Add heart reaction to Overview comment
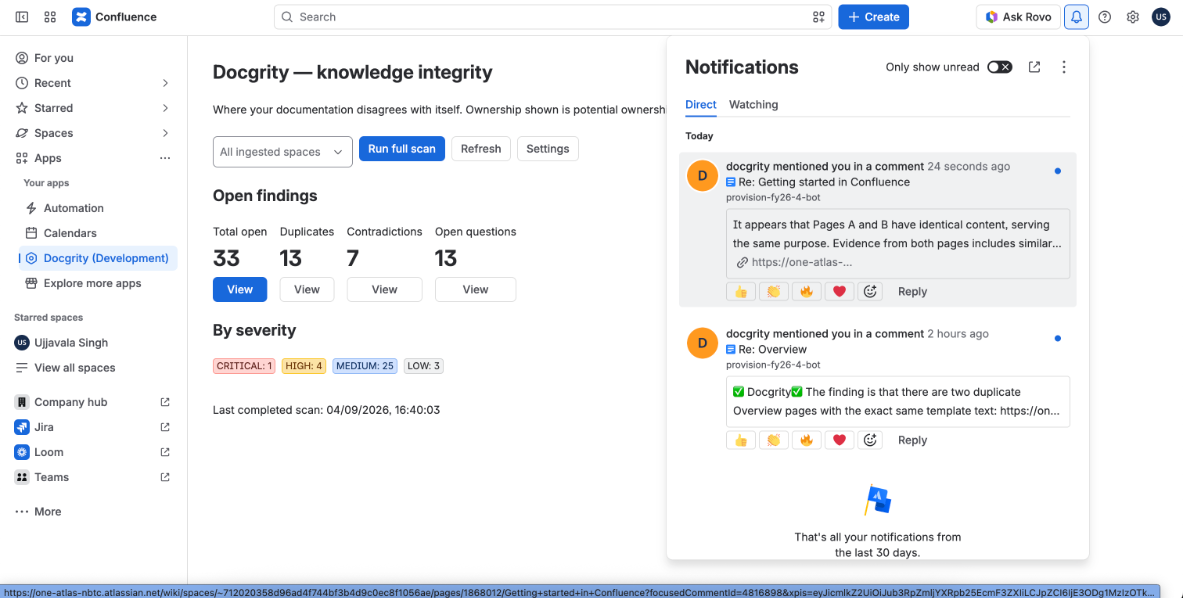The image size is (1183, 598). (x=839, y=440)
